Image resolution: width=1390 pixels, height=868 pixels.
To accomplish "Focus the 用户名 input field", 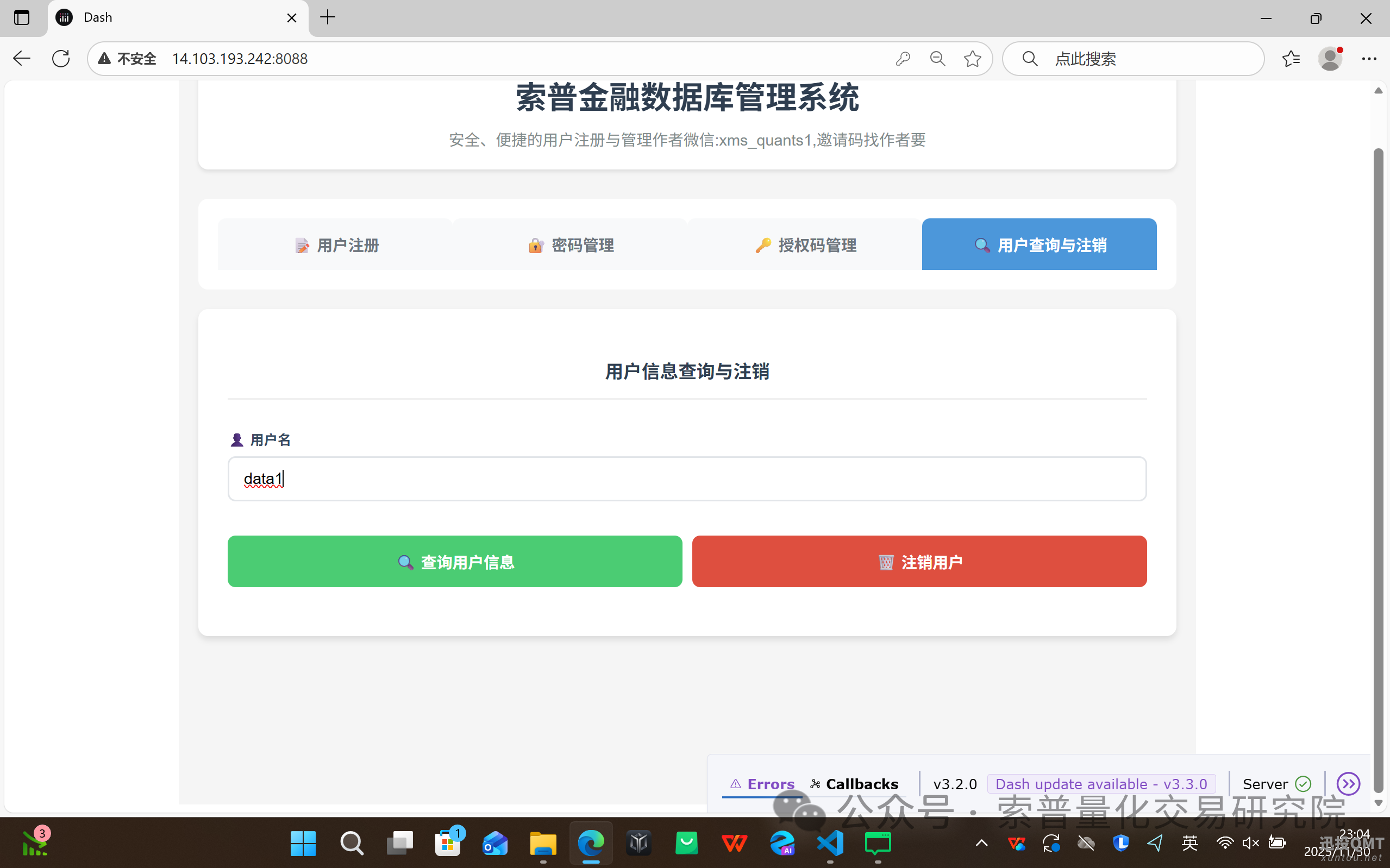I will (687, 479).
